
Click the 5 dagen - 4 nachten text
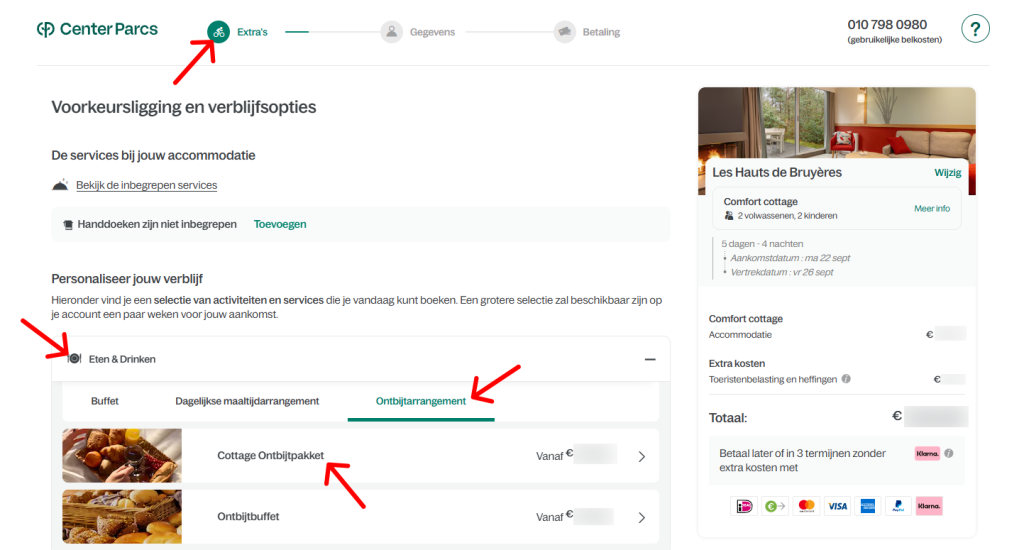[762, 244]
